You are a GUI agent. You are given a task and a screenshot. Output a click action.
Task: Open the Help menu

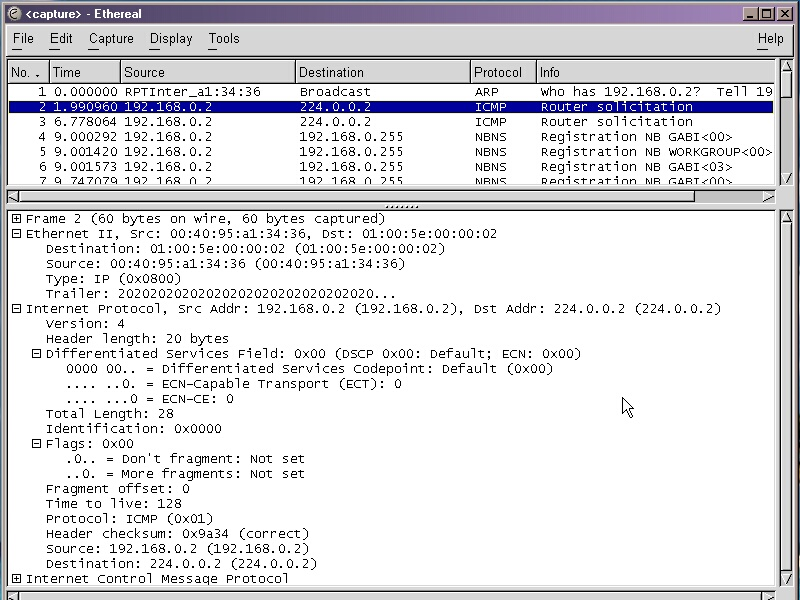[x=770, y=39]
